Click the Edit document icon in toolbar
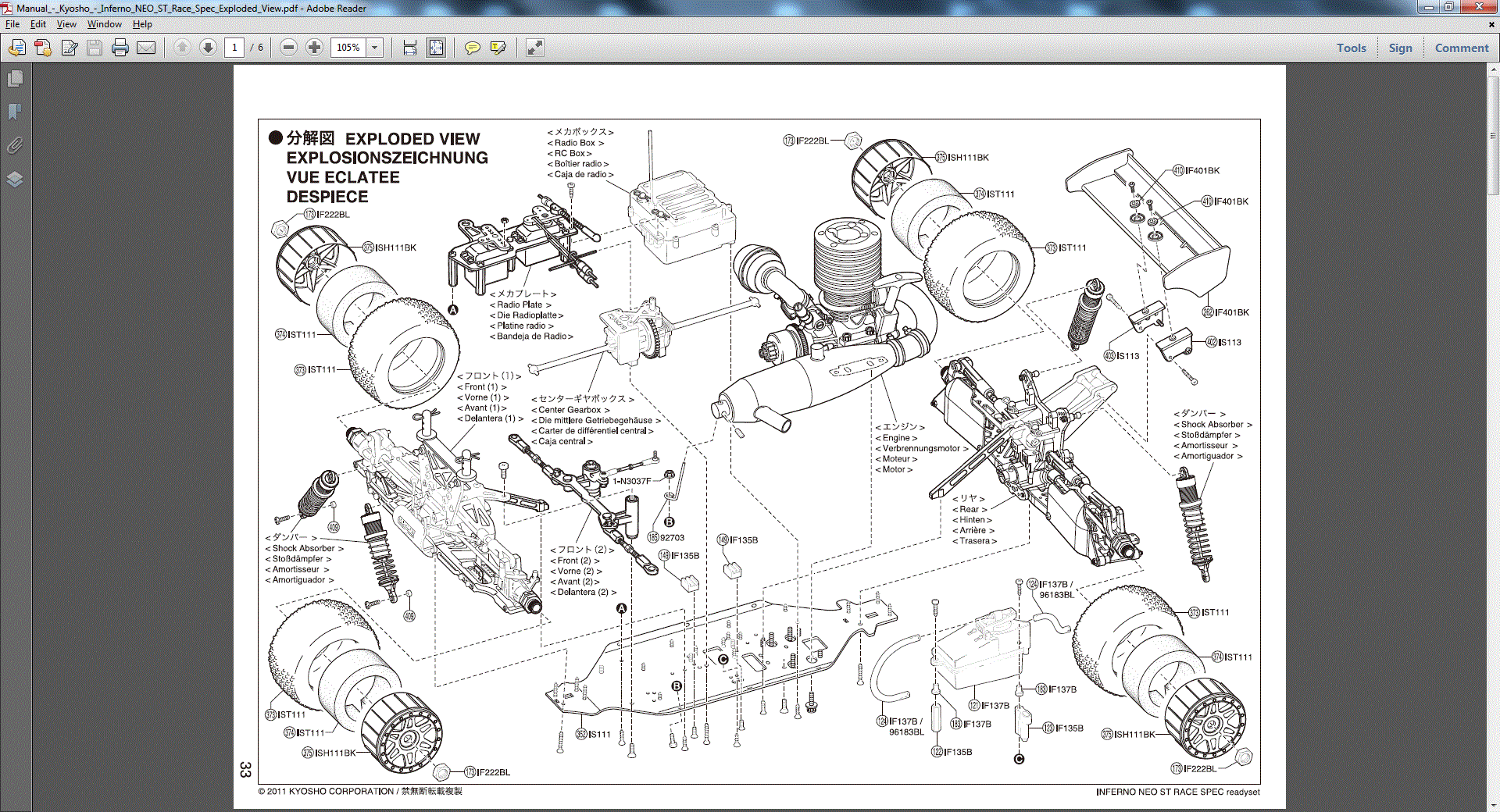This screenshot has height=812, width=1500. tap(70, 48)
